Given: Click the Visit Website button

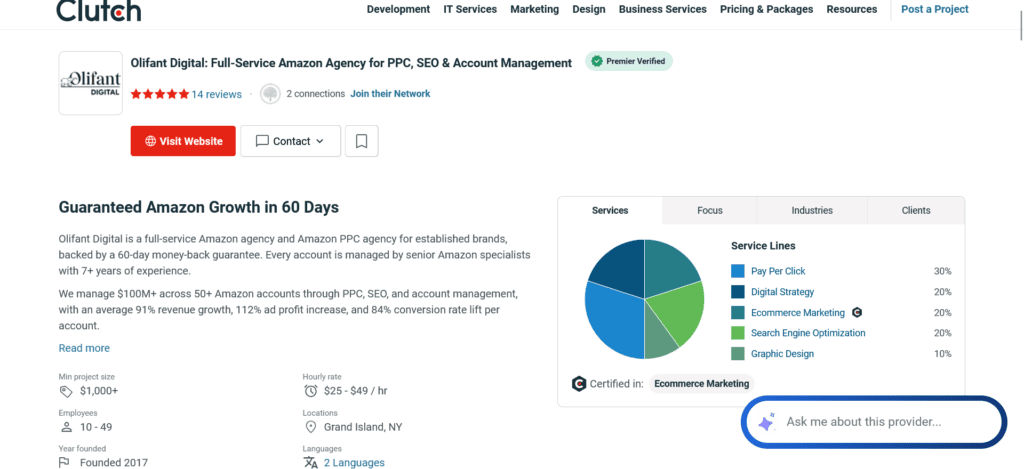Looking at the screenshot, I should point(183,141).
